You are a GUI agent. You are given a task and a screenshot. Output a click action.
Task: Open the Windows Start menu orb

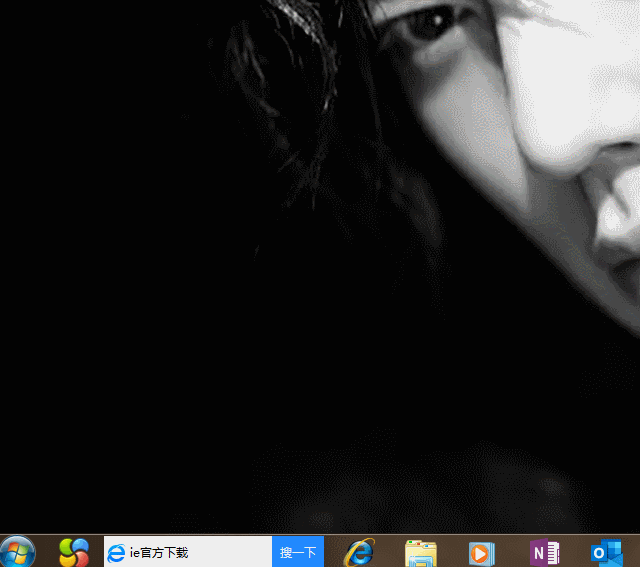(17, 552)
